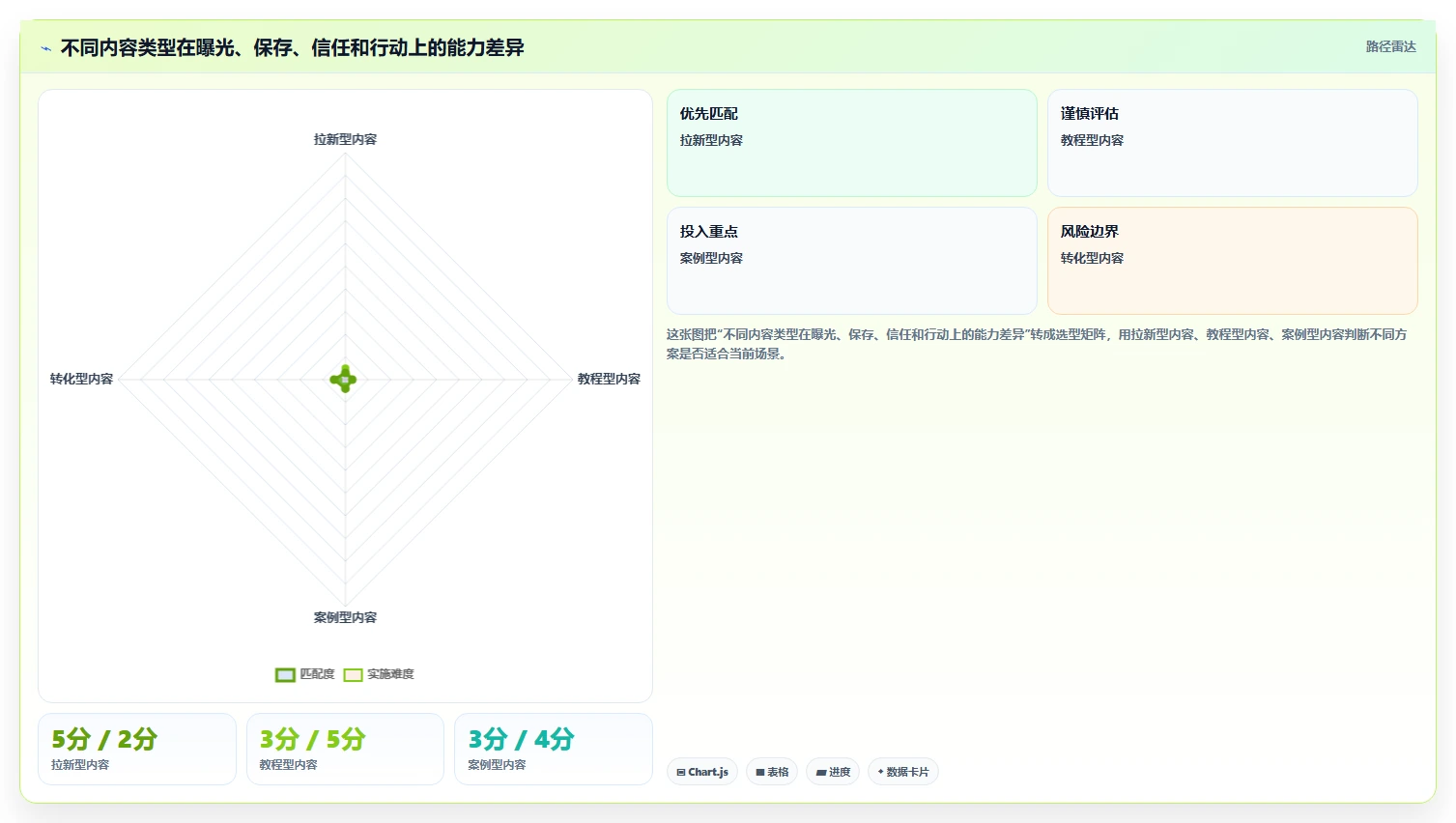Open the 风险边界 card
Screen dimensions: 1456x823
pyautogui.click(x=1233, y=261)
